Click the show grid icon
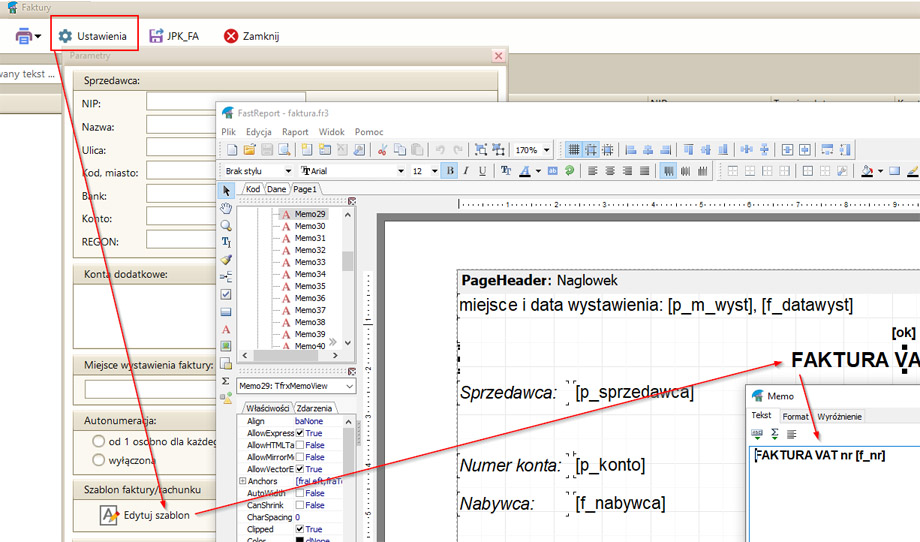Viewport: 920px width, 542px height. click(x=574, y=150)
